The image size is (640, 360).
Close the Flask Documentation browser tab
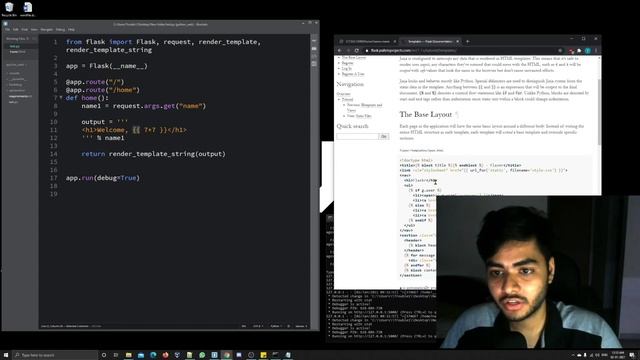coord(457,41)
